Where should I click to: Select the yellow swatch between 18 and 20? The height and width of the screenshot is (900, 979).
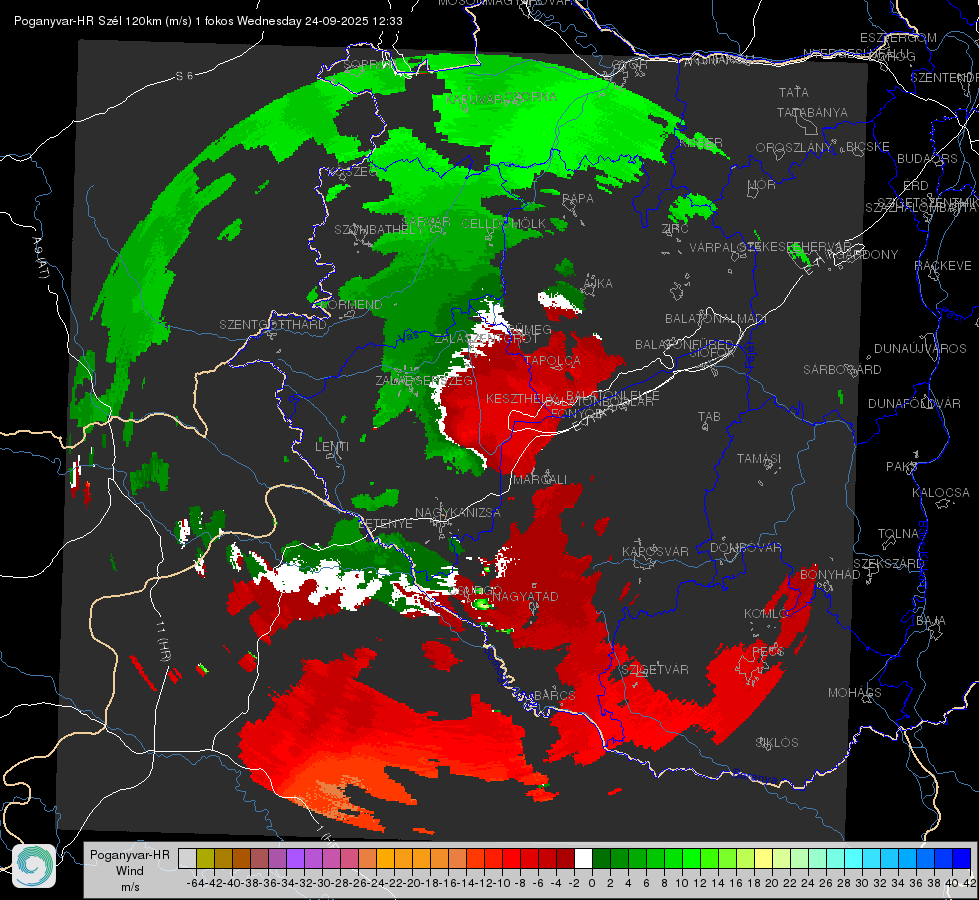(x=763, y=858)
